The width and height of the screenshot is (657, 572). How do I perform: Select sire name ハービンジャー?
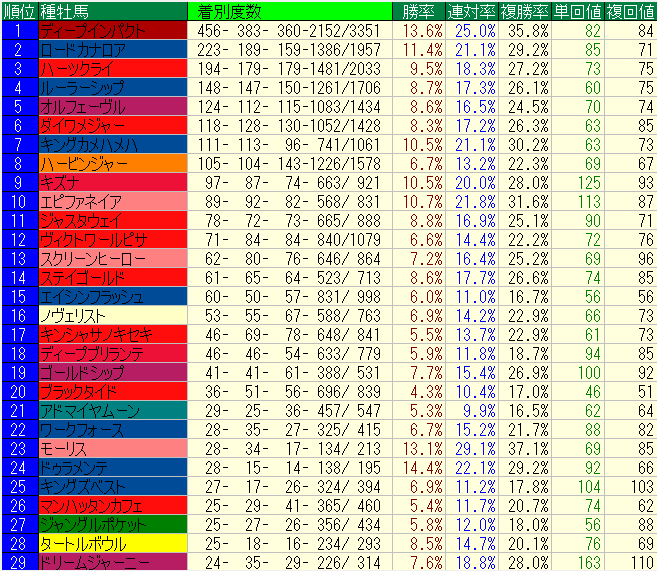pyautogui.click(x=113, y=163)
